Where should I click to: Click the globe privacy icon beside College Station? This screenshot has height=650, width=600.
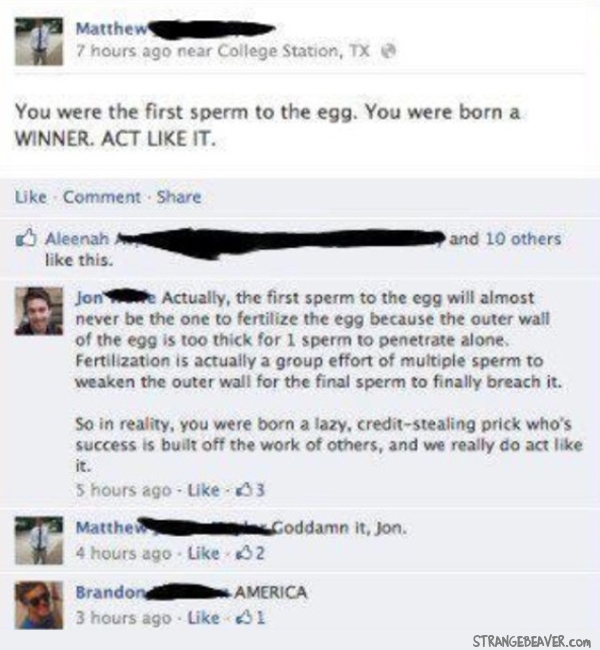389,51
